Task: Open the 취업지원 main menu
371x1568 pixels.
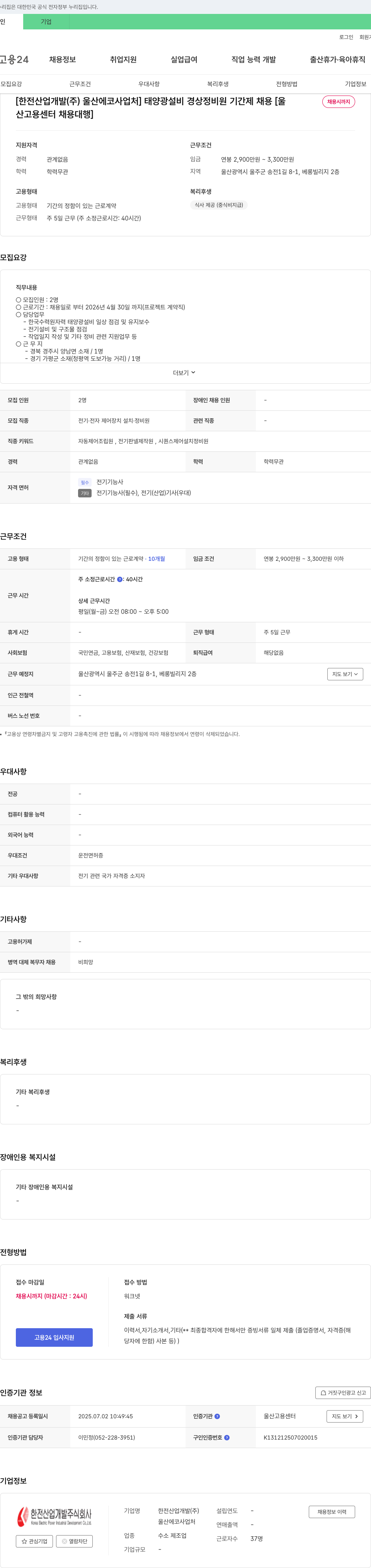Action: [123, 60]
